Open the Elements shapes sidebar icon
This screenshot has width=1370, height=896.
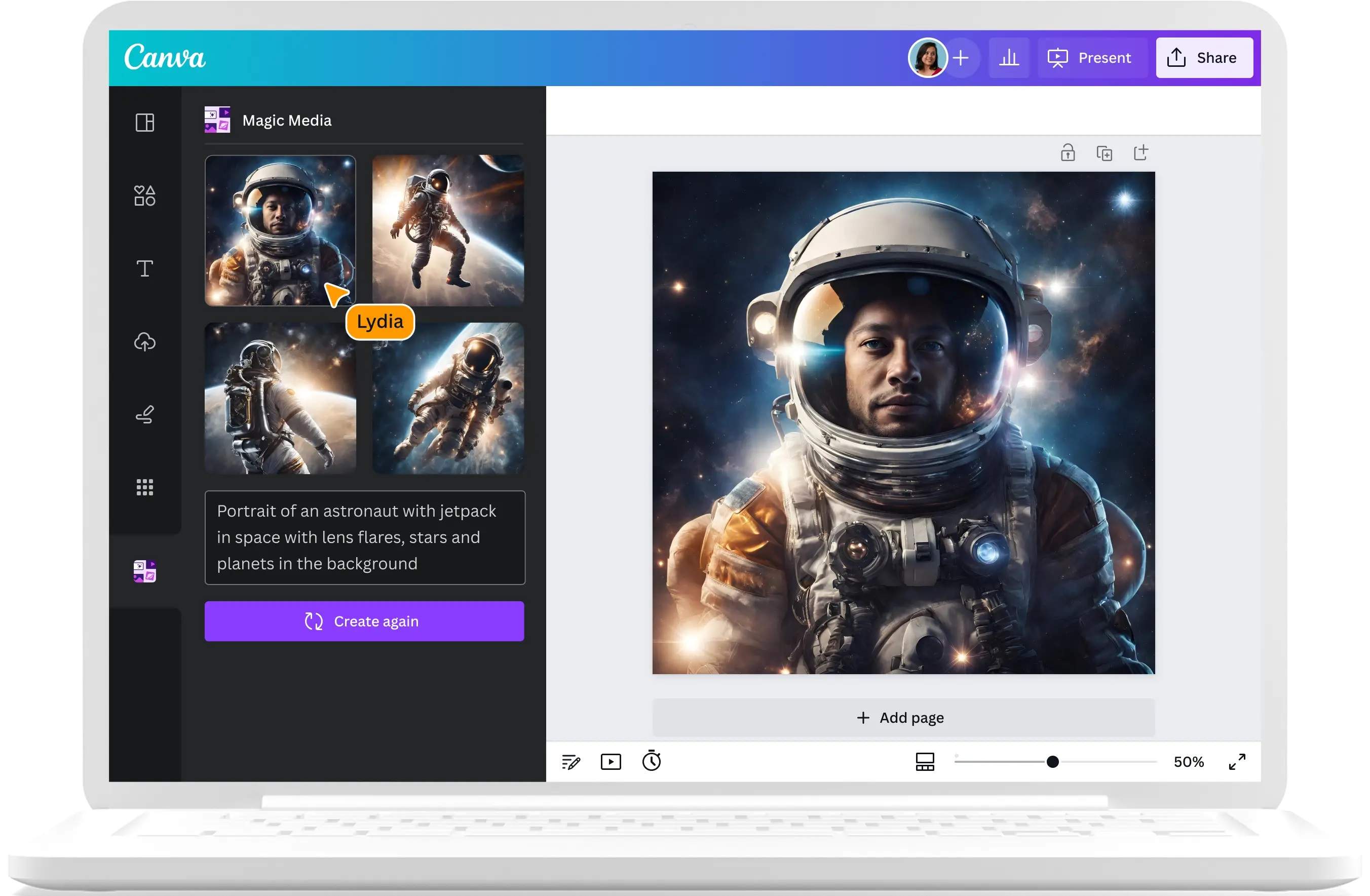click(x=144, y=196)
